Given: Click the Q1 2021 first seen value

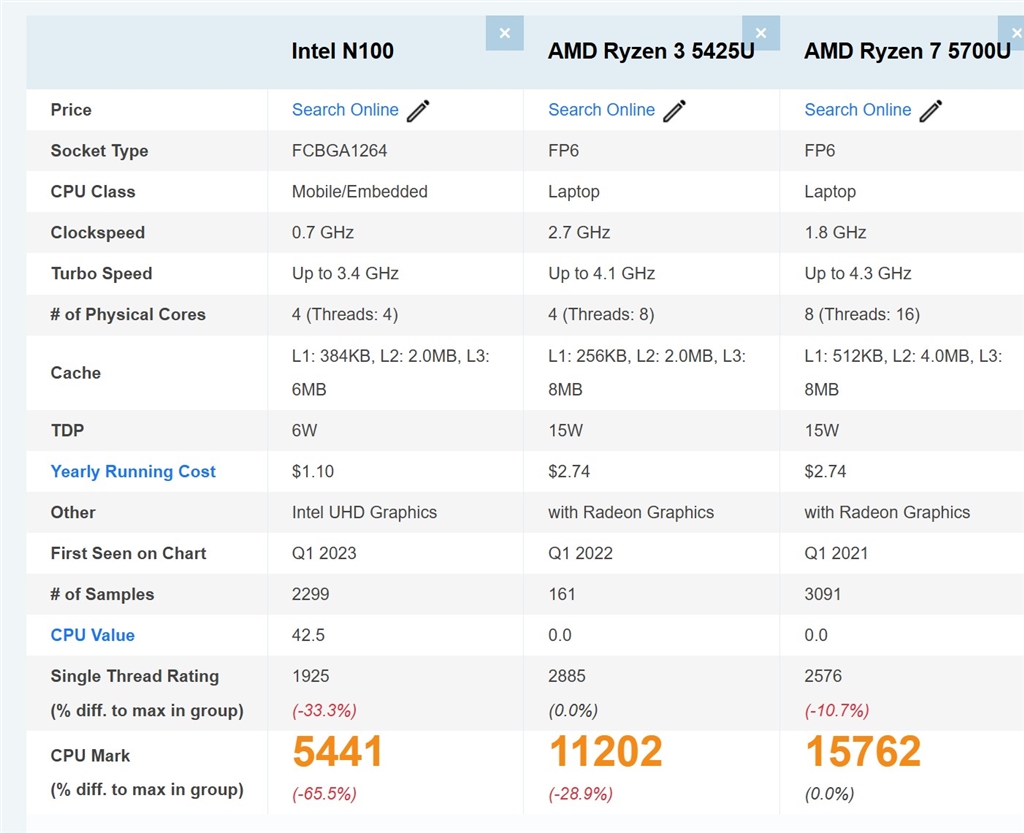Looking at the screenshot, I should point(837,554).
